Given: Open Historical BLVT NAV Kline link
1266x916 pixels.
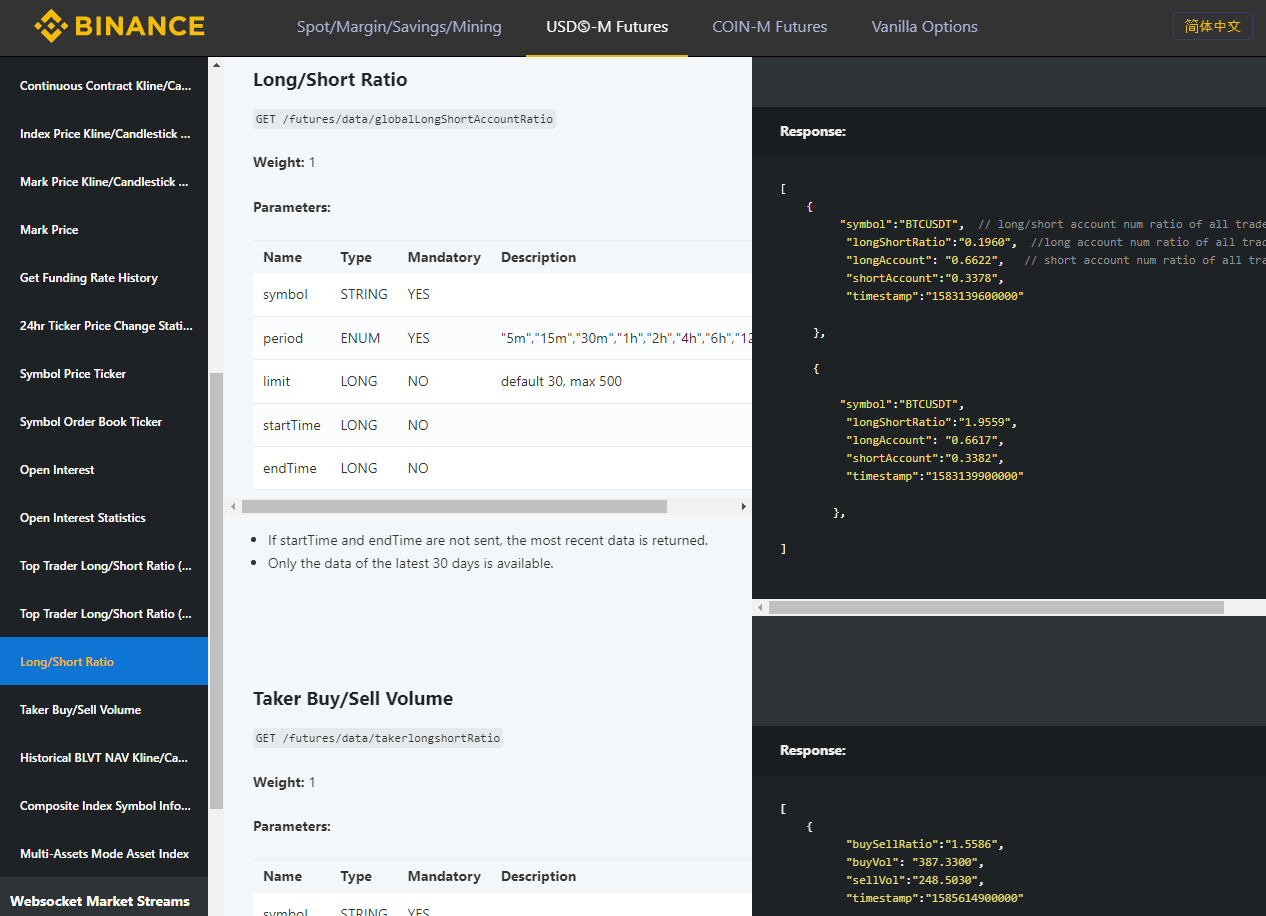Looking at the screenshot, I should point(104,758).
